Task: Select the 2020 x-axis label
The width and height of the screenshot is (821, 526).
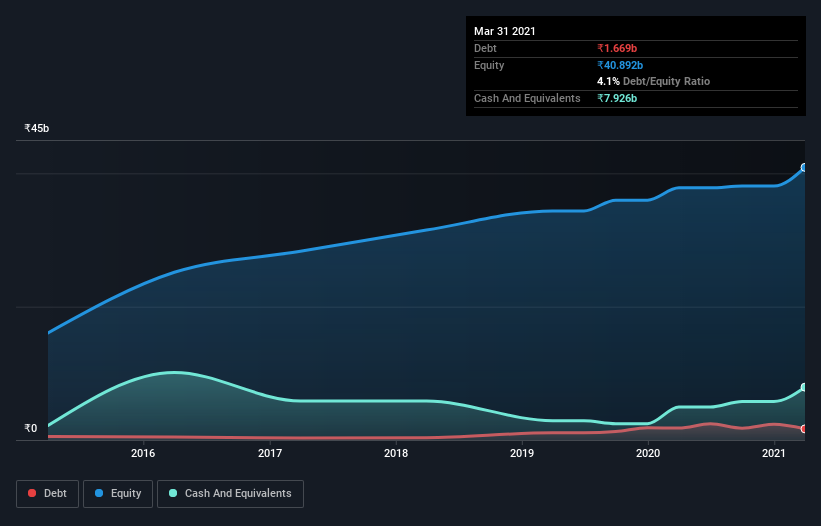Action: pyautogui.click(x=648, y=453)
